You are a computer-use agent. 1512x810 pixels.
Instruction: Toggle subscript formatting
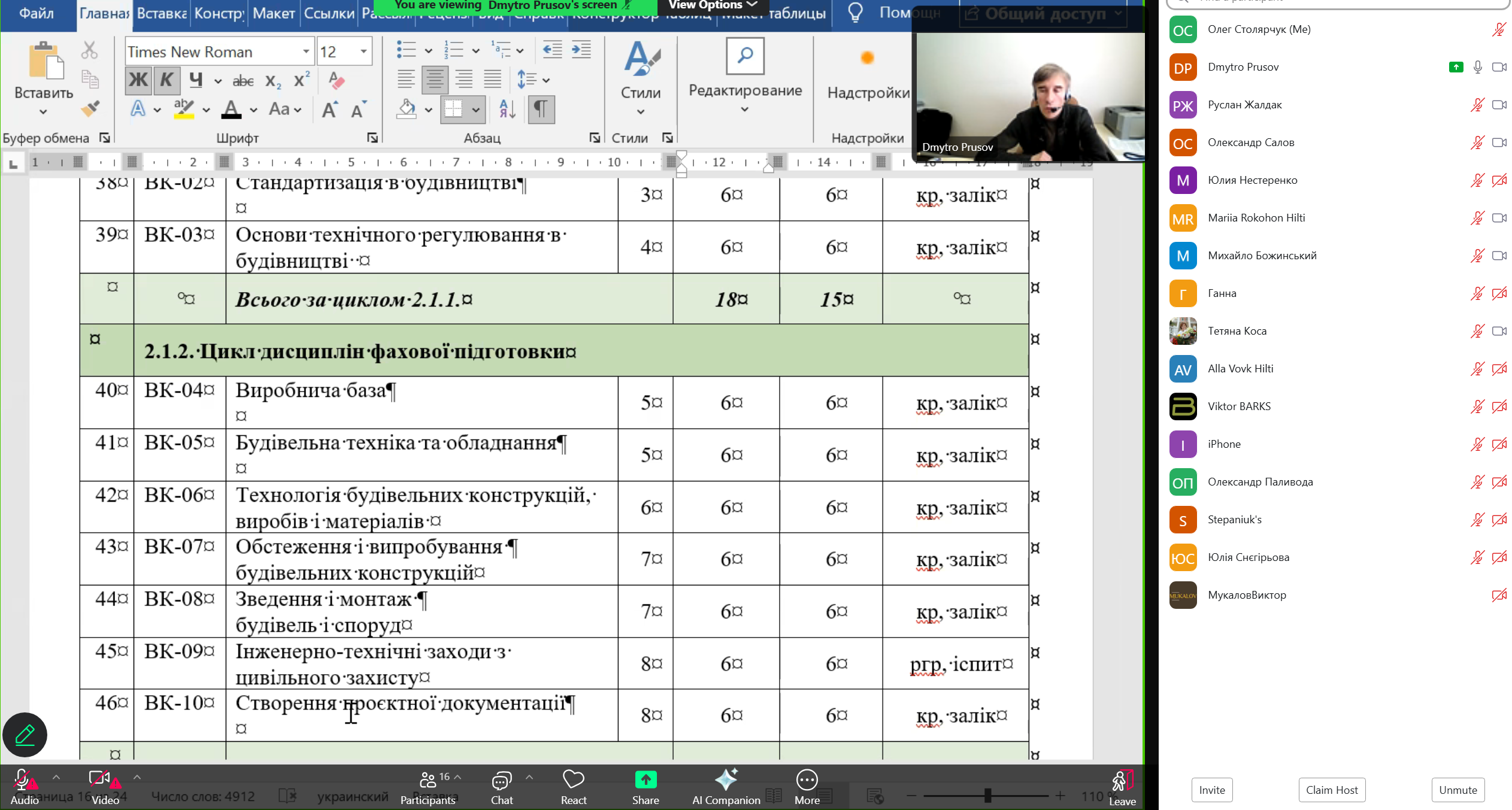click(273, 81)
